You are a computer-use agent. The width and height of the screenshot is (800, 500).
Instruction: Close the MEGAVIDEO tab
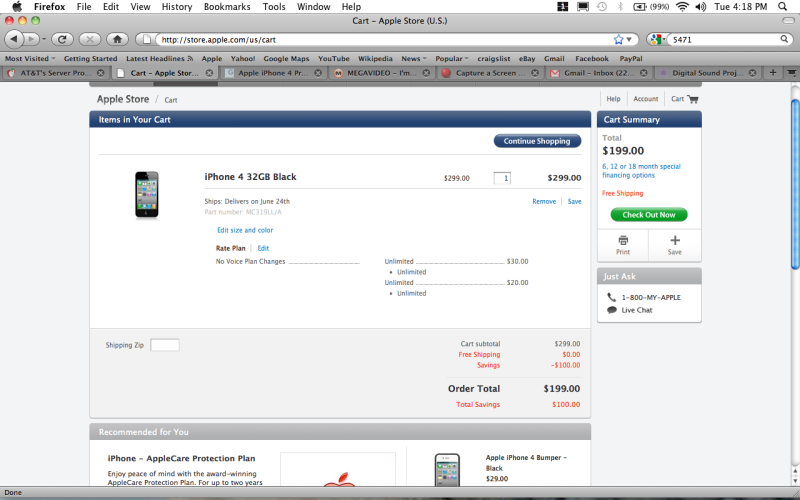coord(426,73)
